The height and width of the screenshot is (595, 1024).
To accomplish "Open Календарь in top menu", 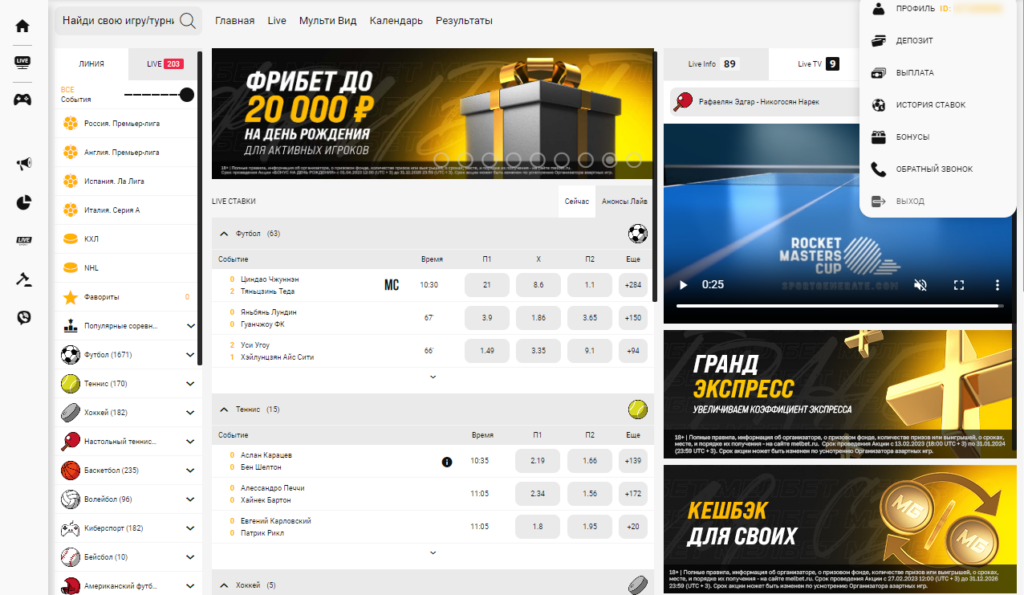I will point(396,21).
